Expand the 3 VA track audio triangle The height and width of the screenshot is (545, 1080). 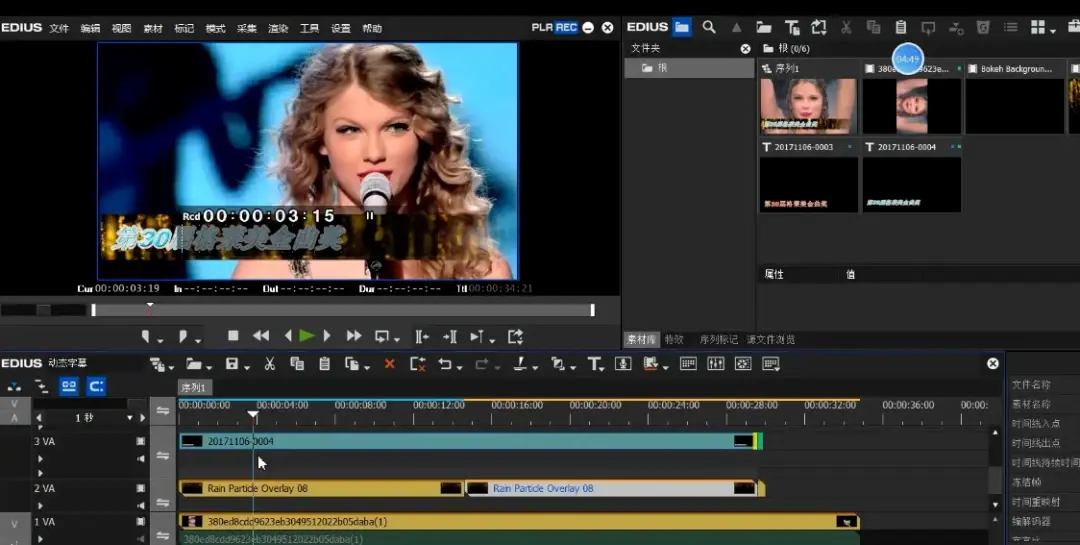point(41,458)
